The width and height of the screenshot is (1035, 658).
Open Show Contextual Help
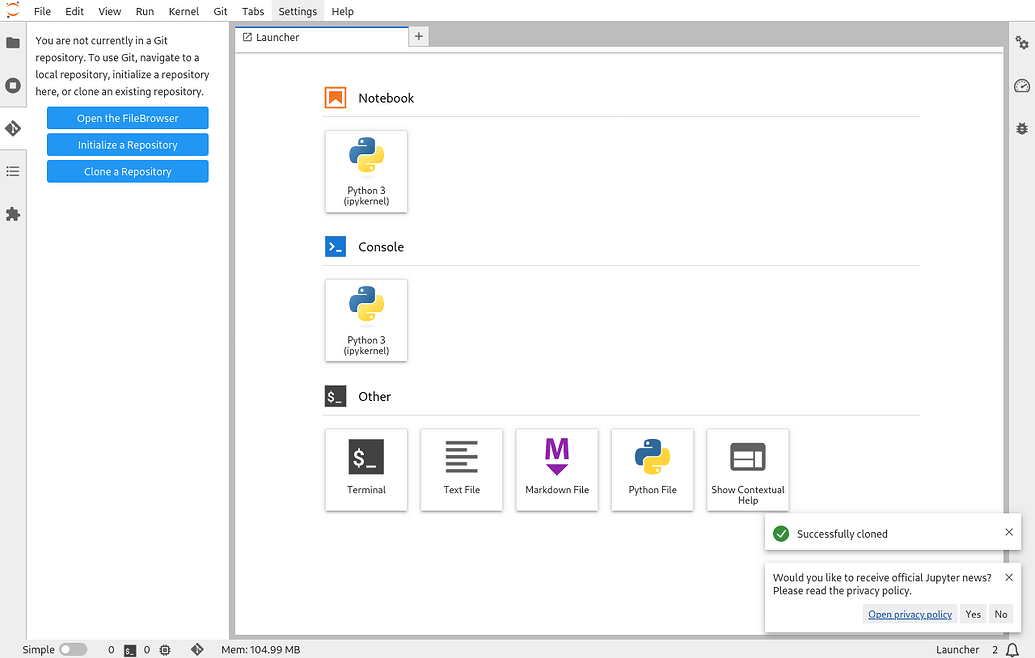(x=747, y=469)
